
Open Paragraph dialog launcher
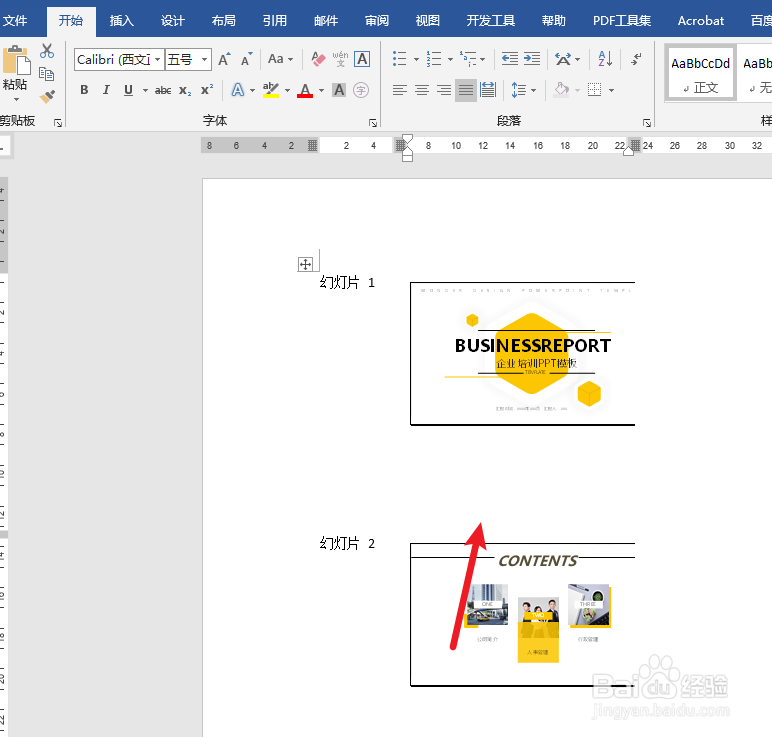point(647,123)
